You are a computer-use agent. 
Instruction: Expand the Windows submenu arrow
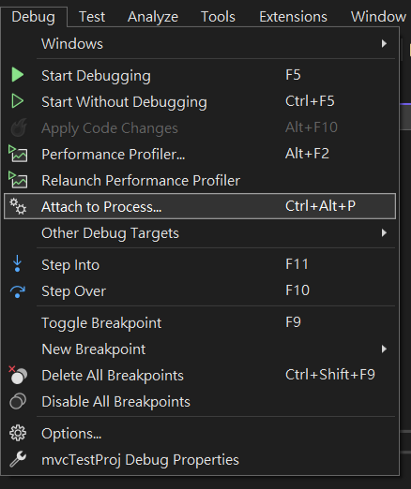384,44
